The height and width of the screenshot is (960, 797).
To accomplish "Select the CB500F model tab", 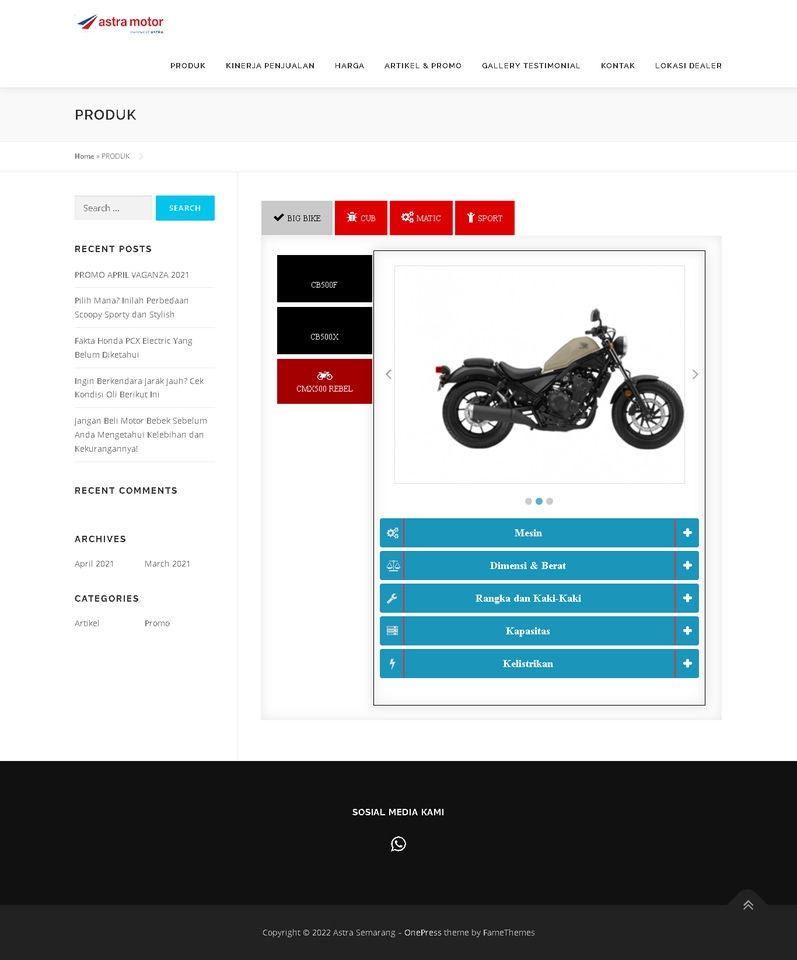I will [324, 279].
